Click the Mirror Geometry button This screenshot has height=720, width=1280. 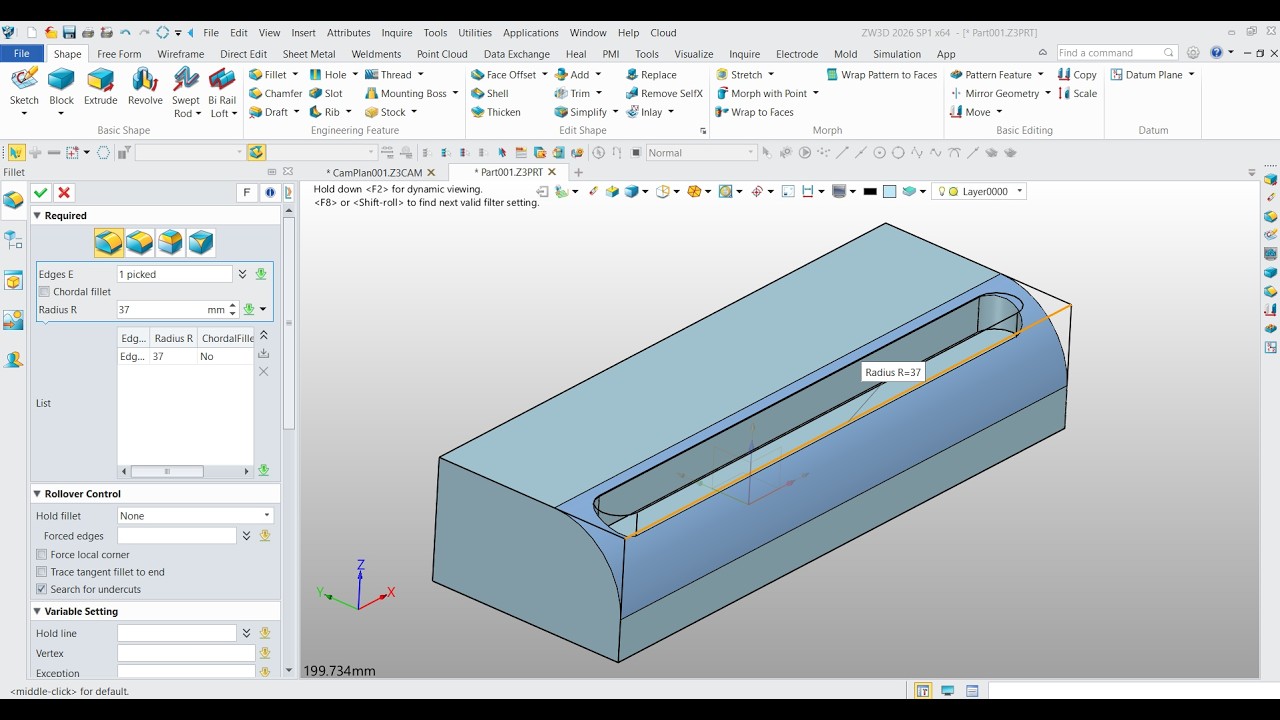(994, 93)
